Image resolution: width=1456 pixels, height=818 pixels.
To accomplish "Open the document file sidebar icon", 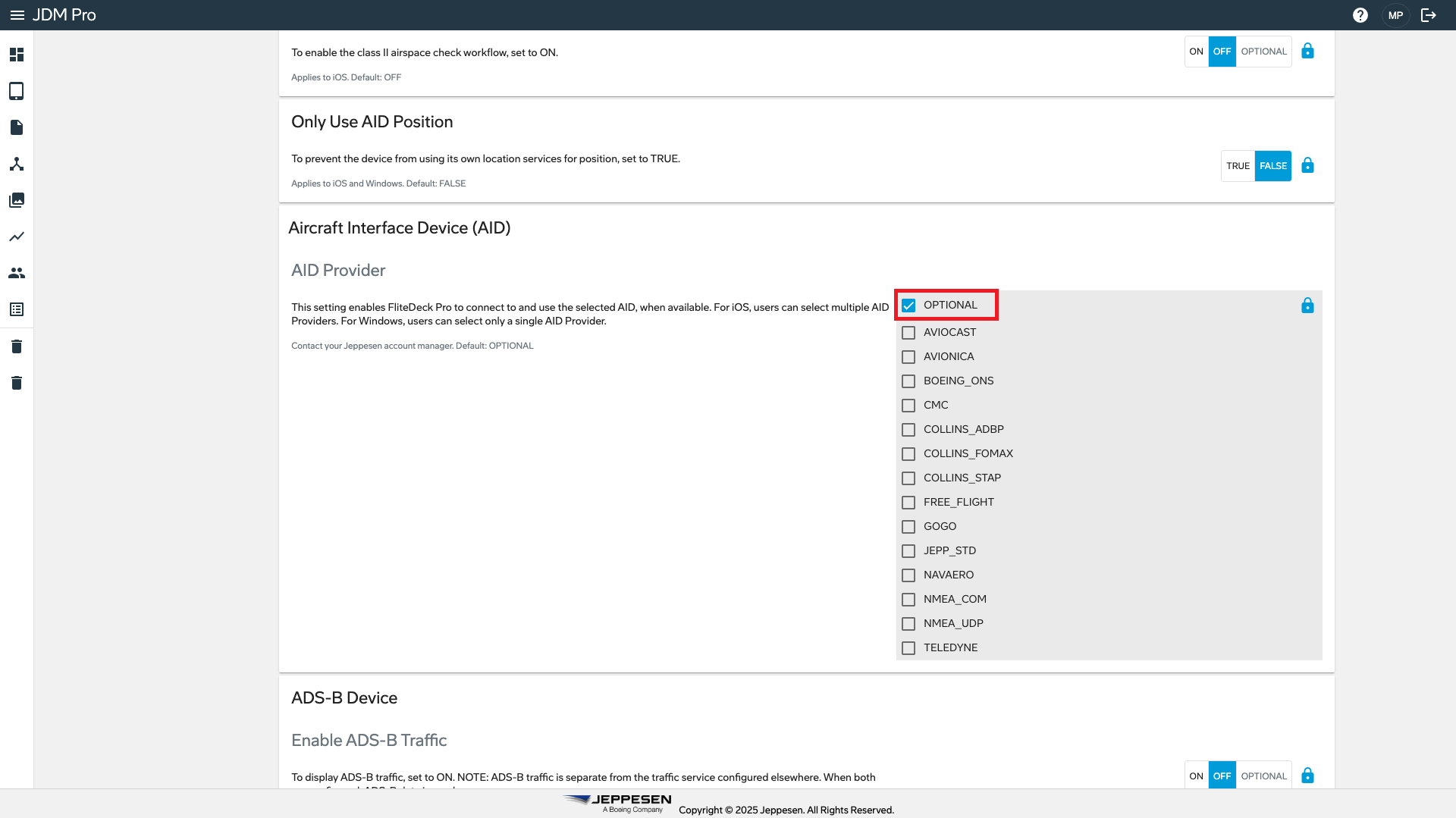I will (17, 127).
